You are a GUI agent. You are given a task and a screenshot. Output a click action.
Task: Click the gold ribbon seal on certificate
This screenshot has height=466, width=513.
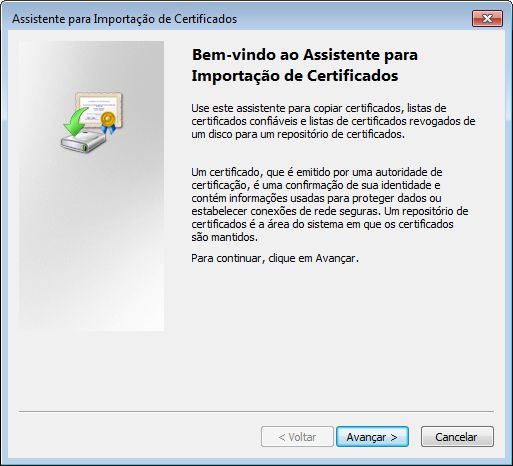tap(108, 123)
